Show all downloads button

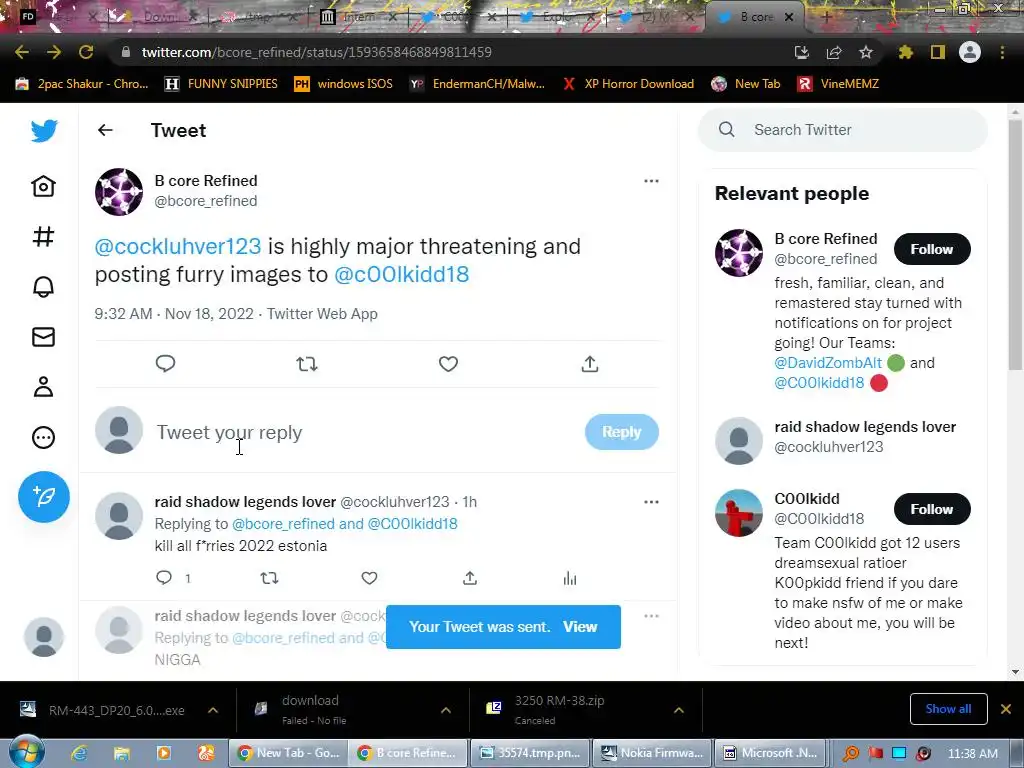click(948, 709)
